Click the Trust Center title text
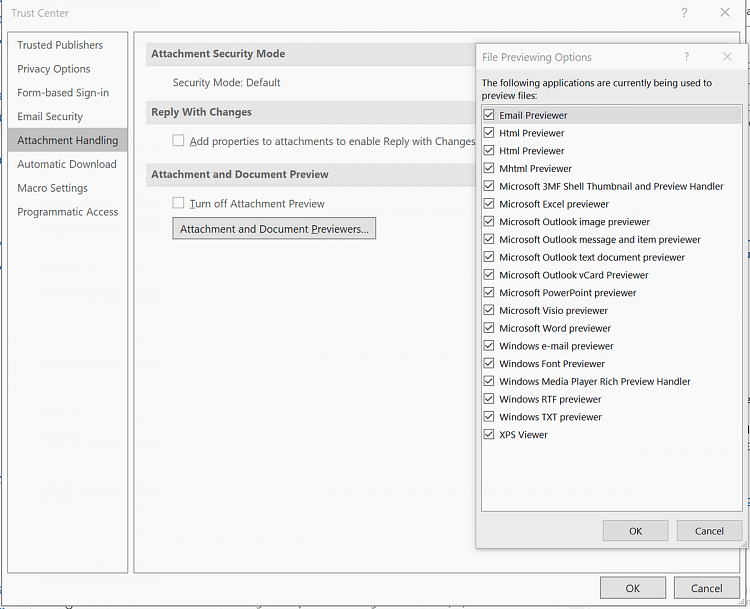 coord(40,13)
